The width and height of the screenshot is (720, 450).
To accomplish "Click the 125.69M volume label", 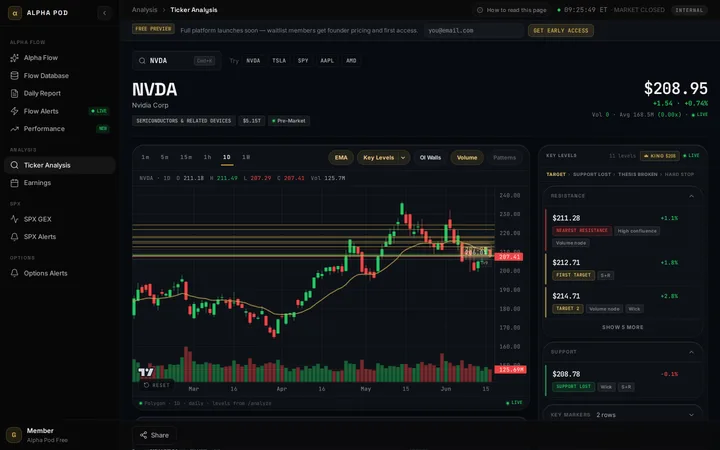I will [510, 370].
